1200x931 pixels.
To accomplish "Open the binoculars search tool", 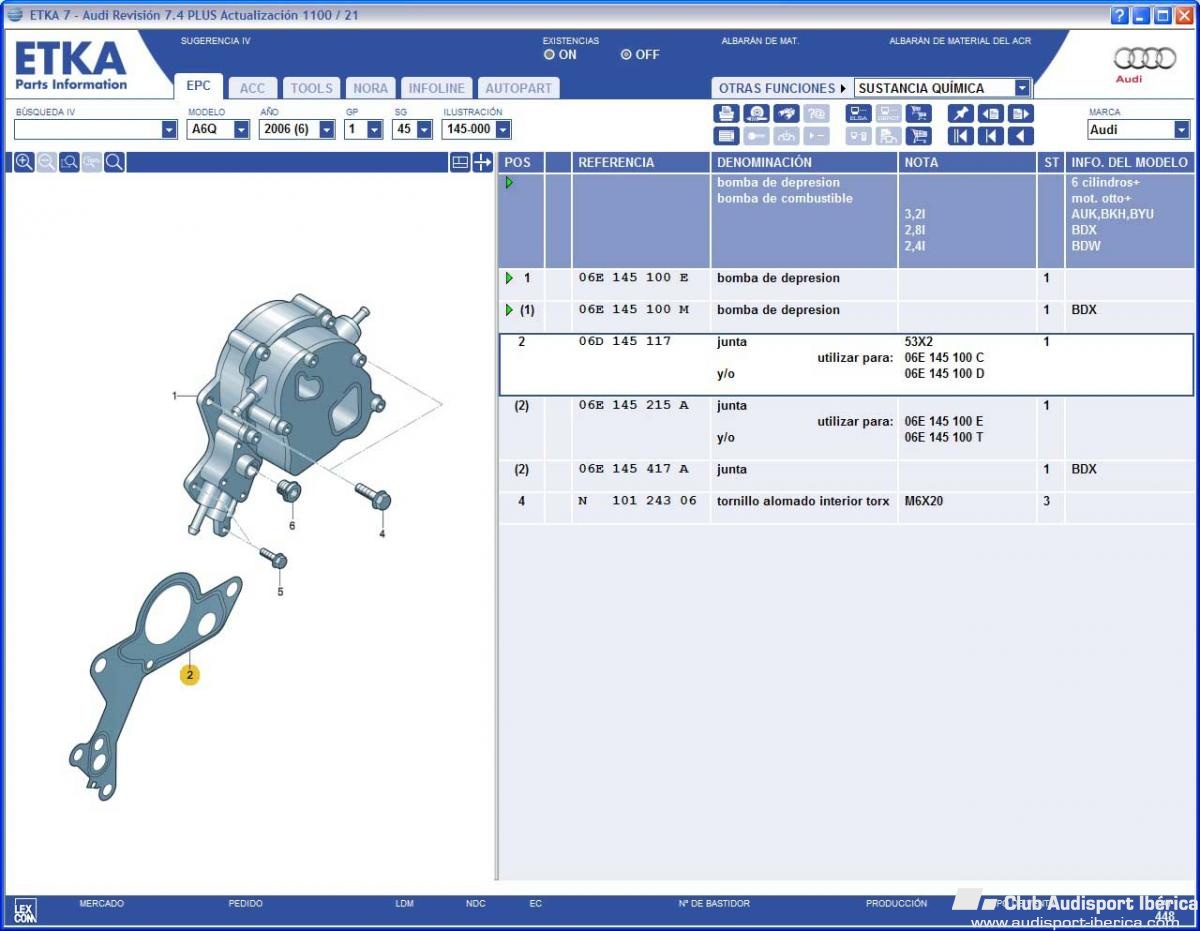I will point(786,113).
